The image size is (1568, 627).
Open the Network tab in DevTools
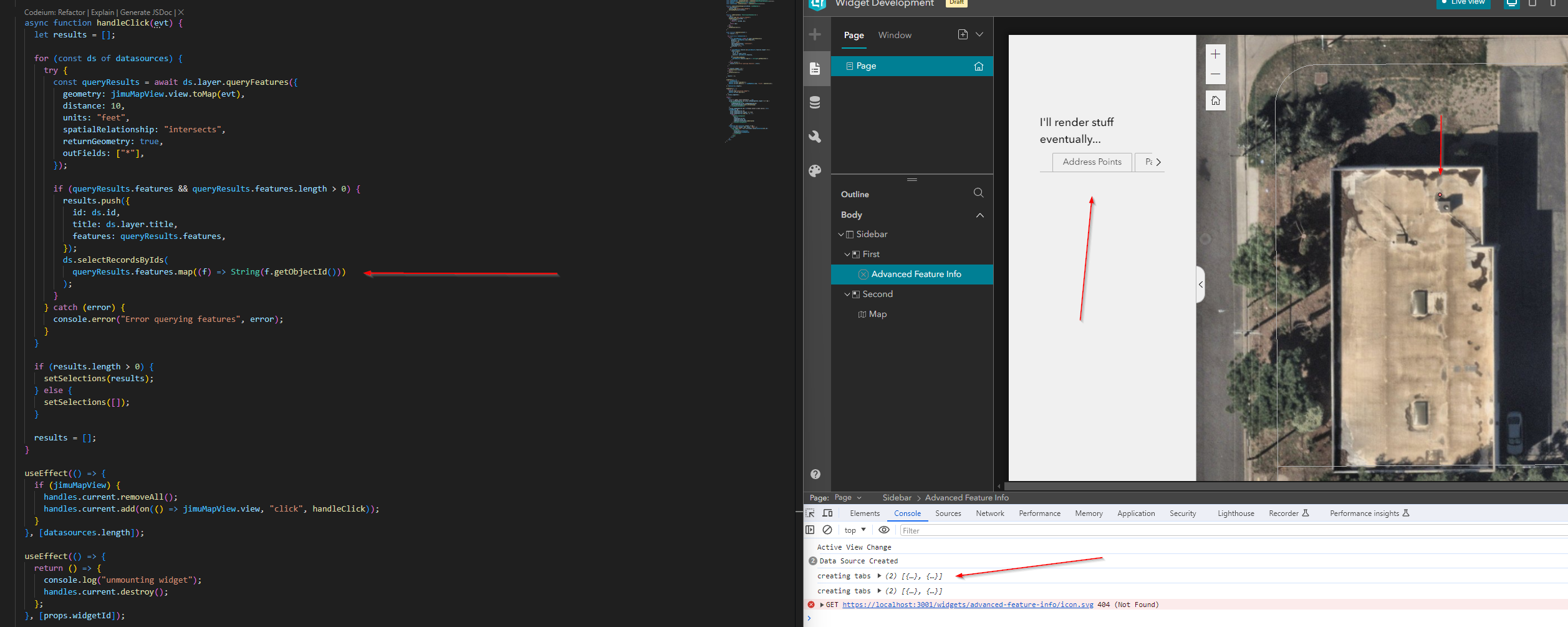point(989,513)
